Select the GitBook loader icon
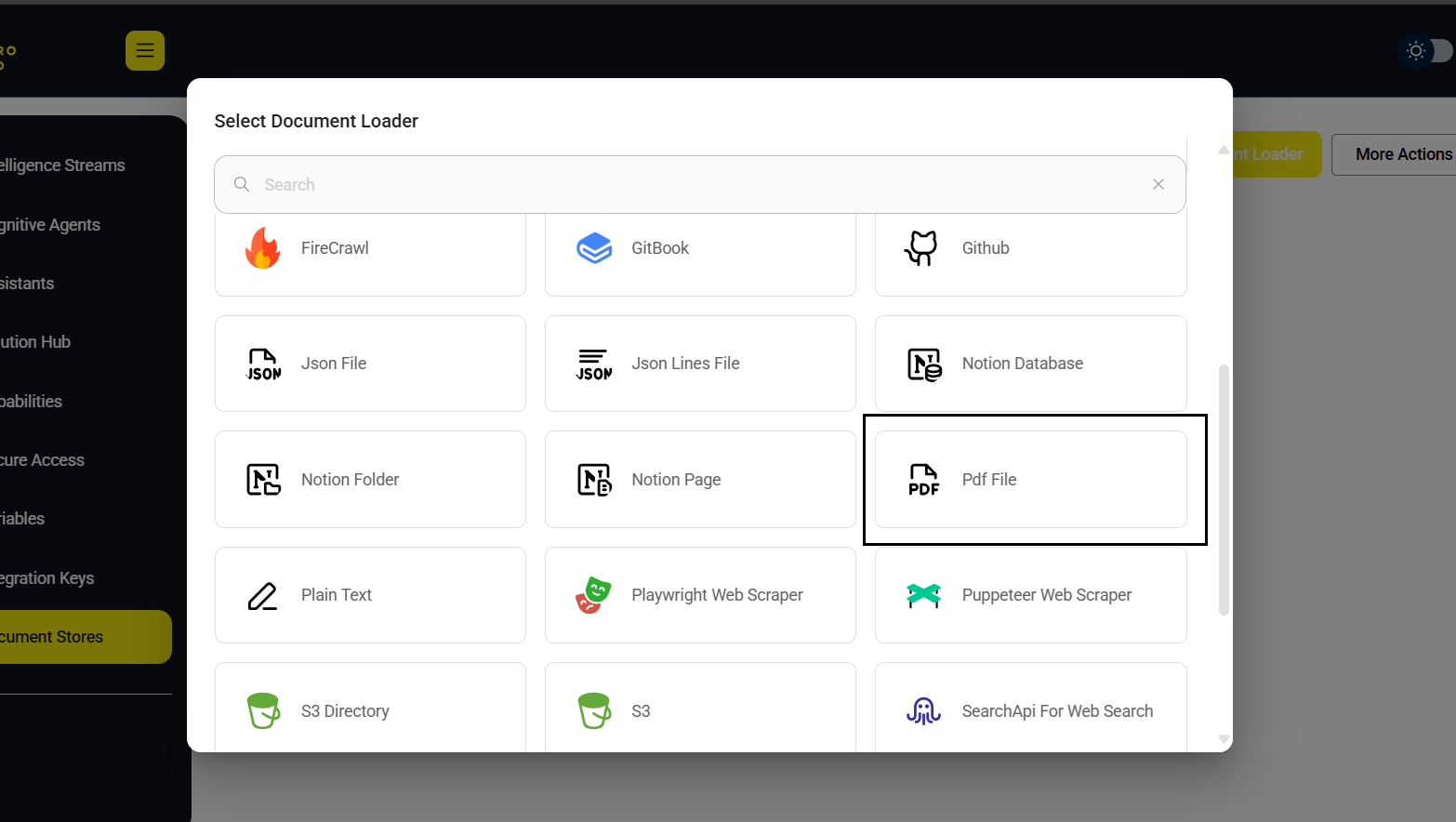 594,248
